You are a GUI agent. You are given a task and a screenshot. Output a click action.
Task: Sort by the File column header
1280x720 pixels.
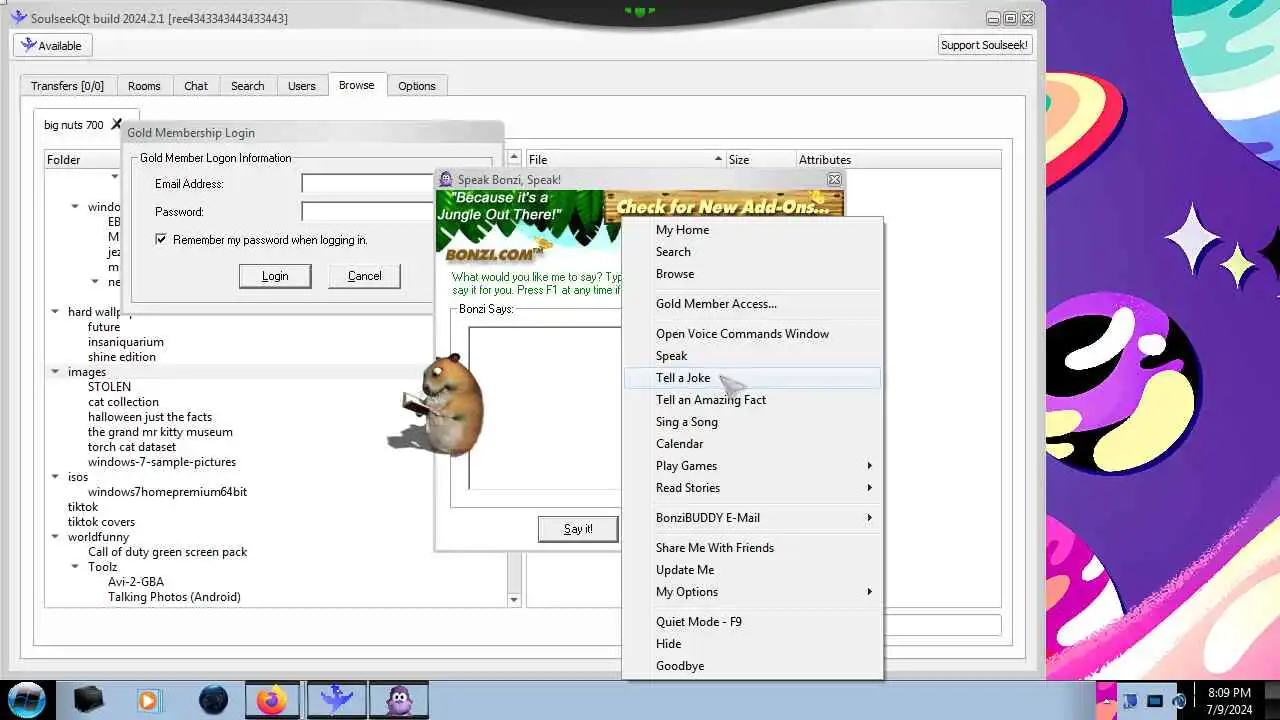pyautogui.click(x=625, y=160)
